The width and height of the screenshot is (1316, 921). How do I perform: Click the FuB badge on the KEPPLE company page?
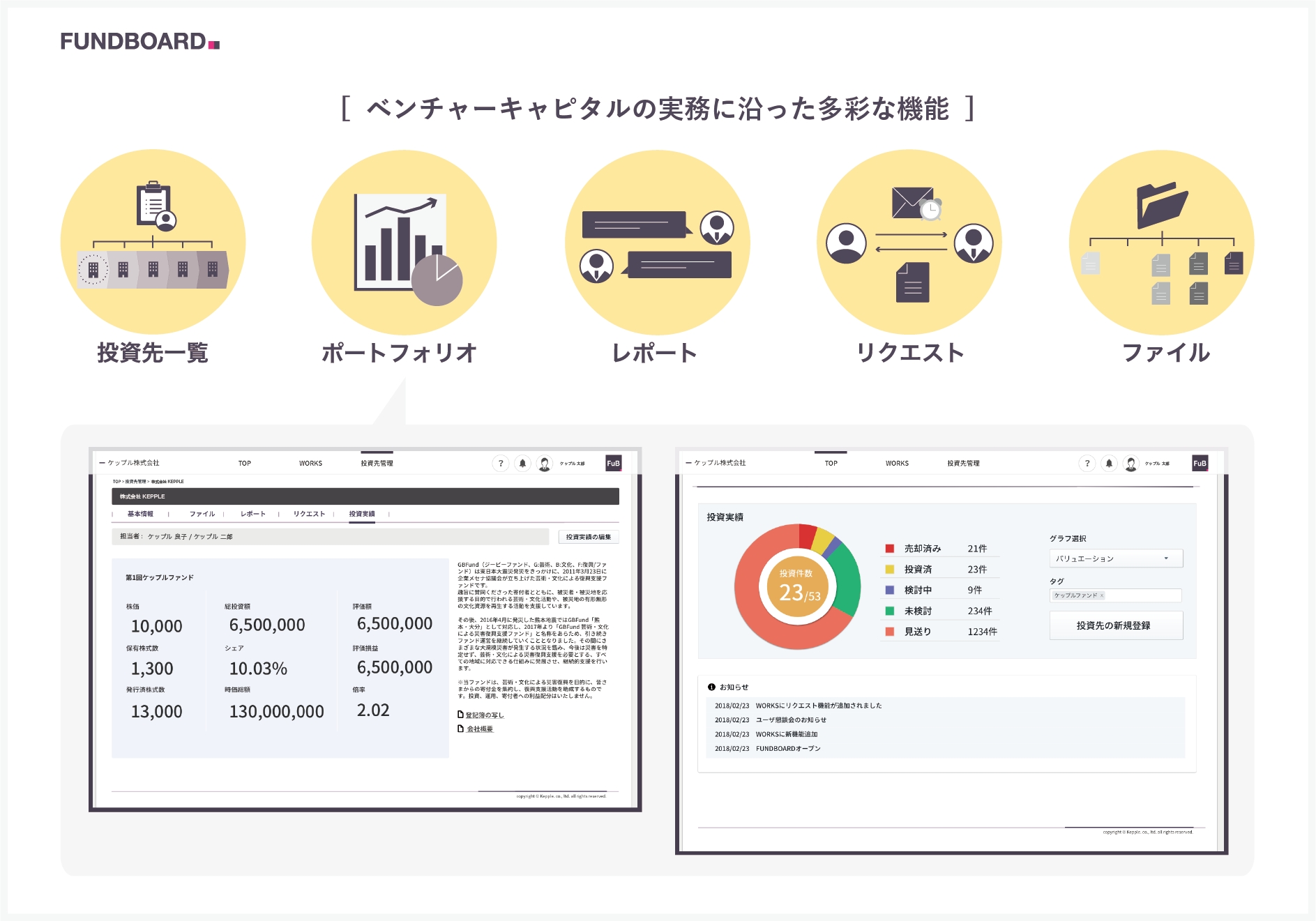(613, 464)
